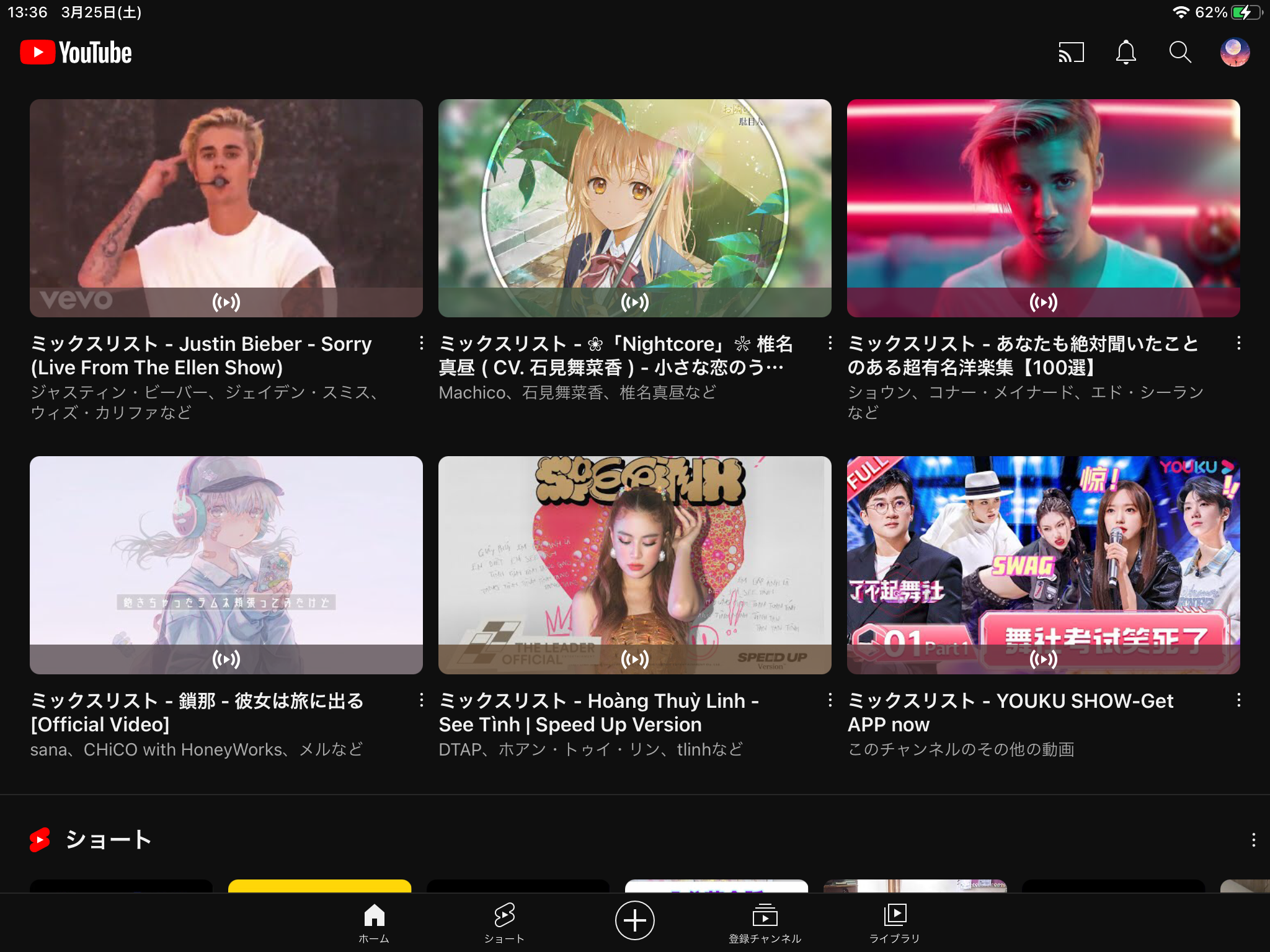Open options for YOUKU SHOW mix
Viewport: 1270px width, 952px height.
(1238, 700)
